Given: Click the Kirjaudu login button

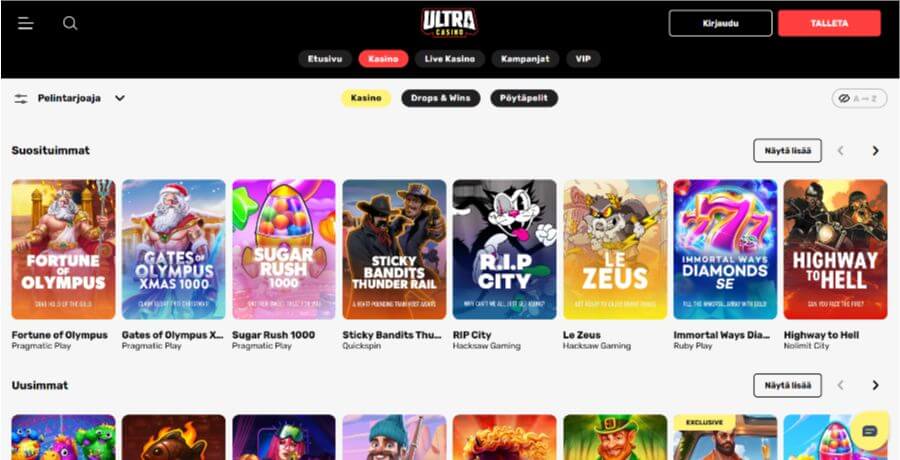Looking at the screenshot, I should [720, 24].
